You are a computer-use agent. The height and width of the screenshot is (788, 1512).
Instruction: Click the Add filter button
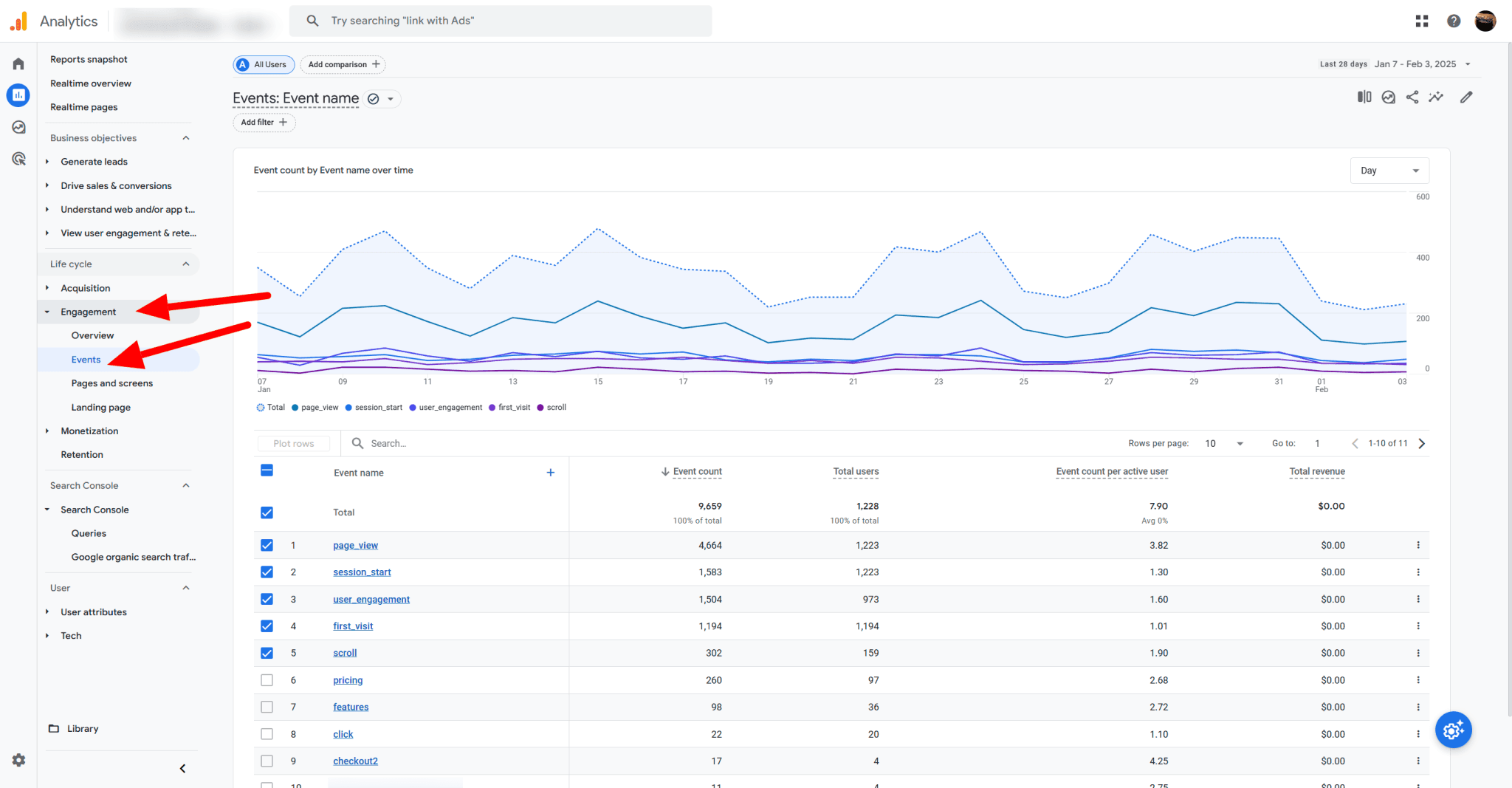click(x=264, y=122)
